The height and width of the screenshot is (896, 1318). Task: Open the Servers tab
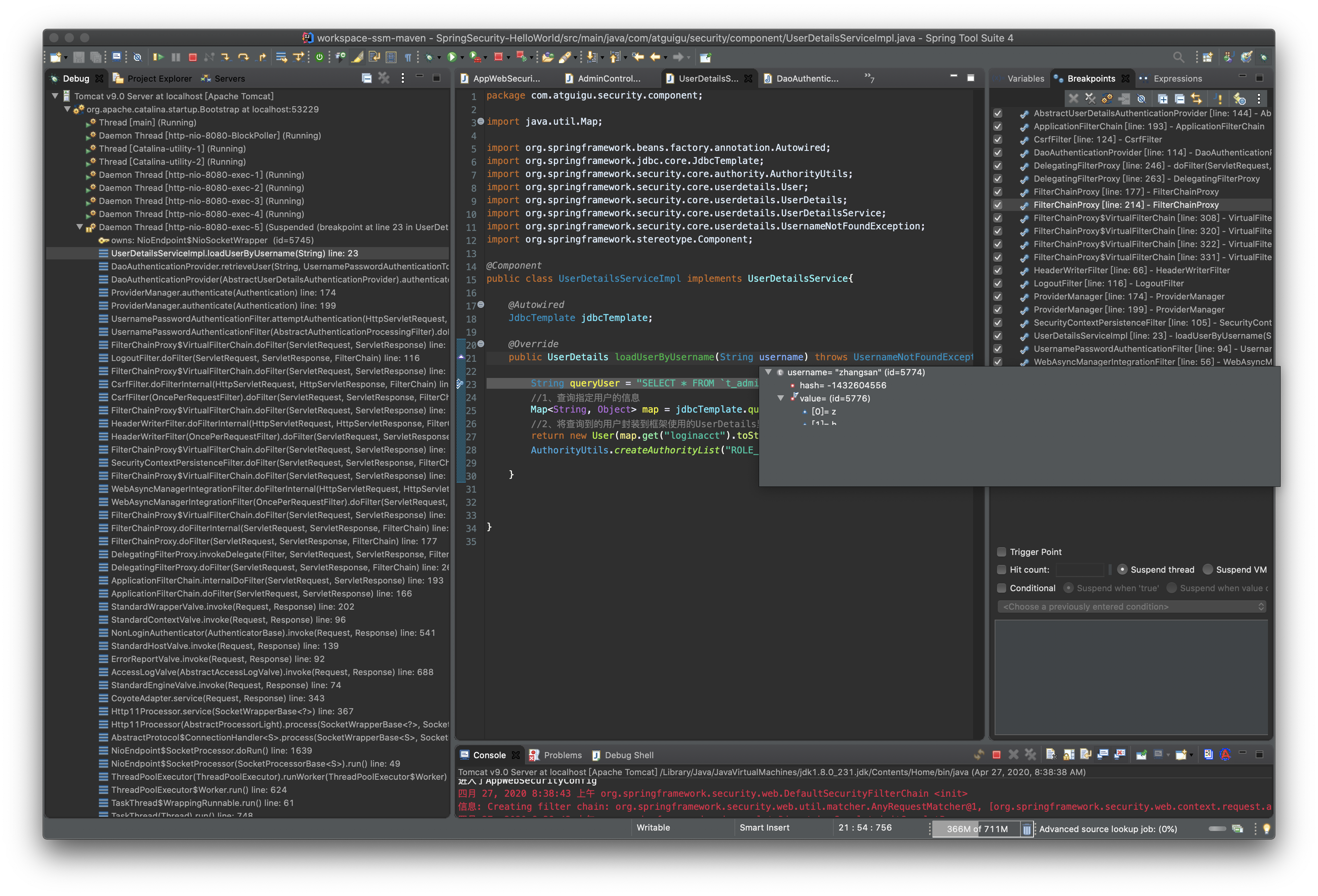click(223, 78)
